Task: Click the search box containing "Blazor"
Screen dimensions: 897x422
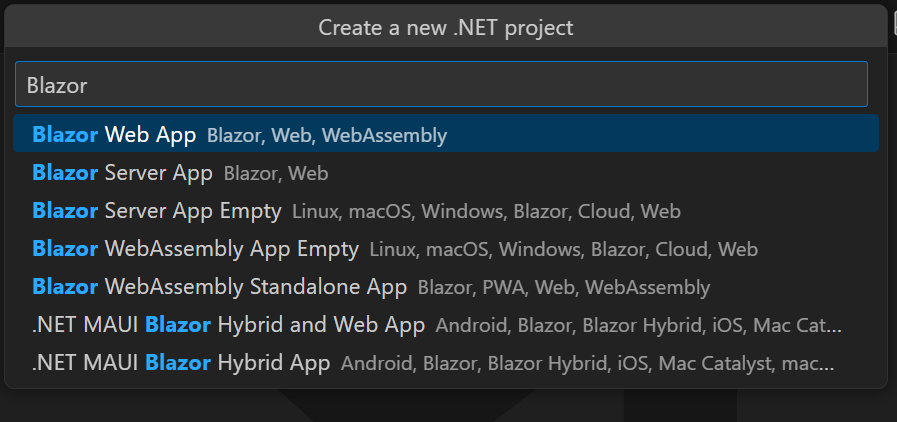Action: 441,85
